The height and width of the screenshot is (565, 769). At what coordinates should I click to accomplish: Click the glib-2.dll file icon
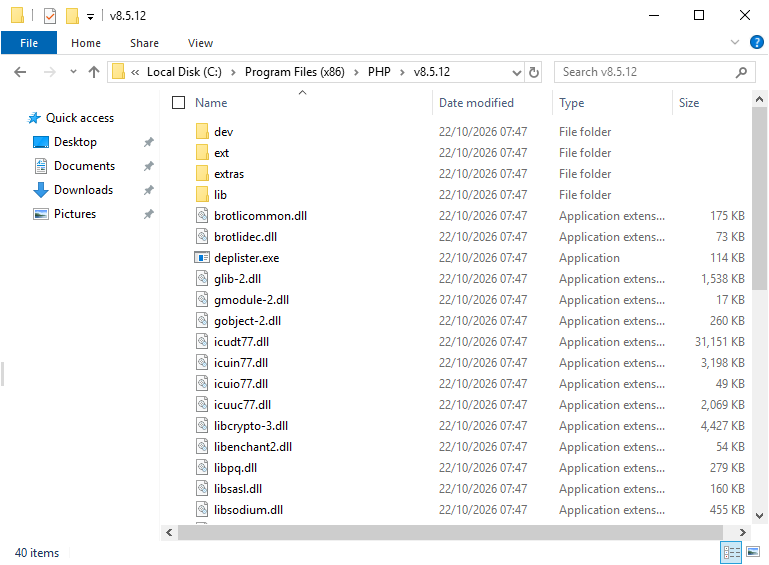pos(202,279)
